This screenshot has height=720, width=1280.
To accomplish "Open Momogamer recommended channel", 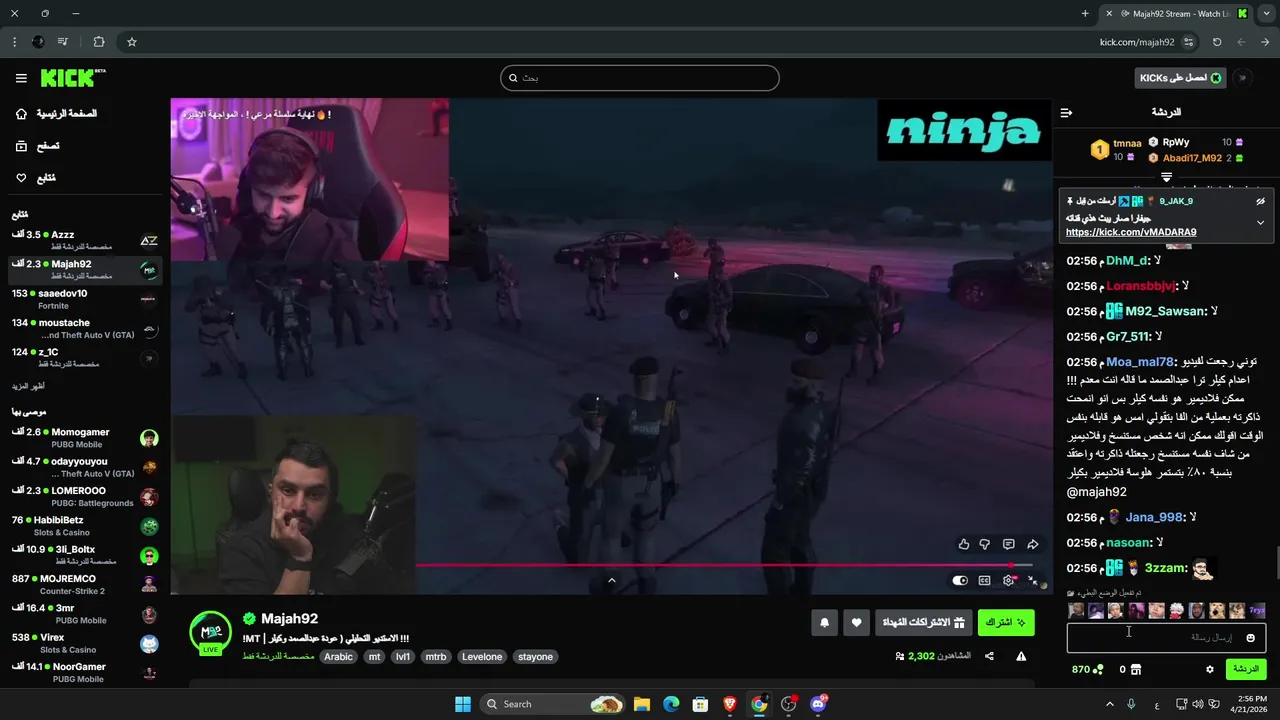I will [84, 438].
